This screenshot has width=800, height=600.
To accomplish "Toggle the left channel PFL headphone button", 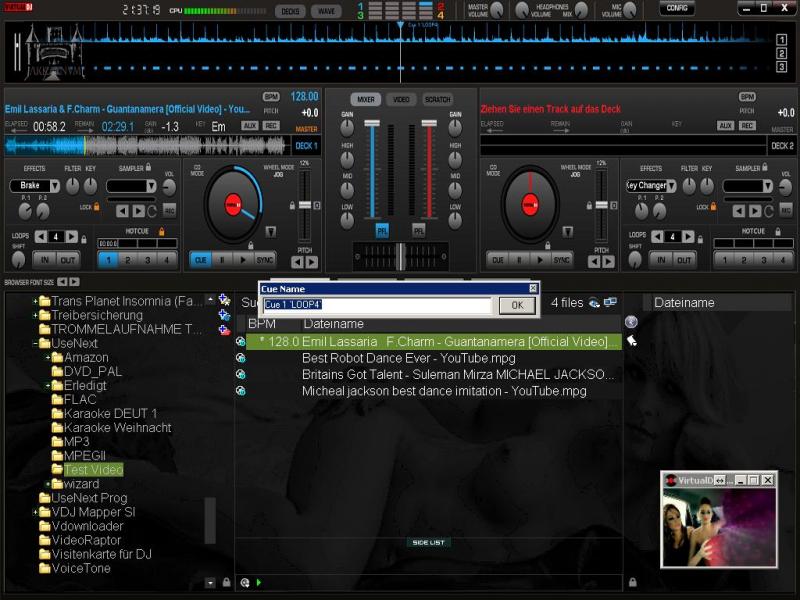I will [382, 230].
